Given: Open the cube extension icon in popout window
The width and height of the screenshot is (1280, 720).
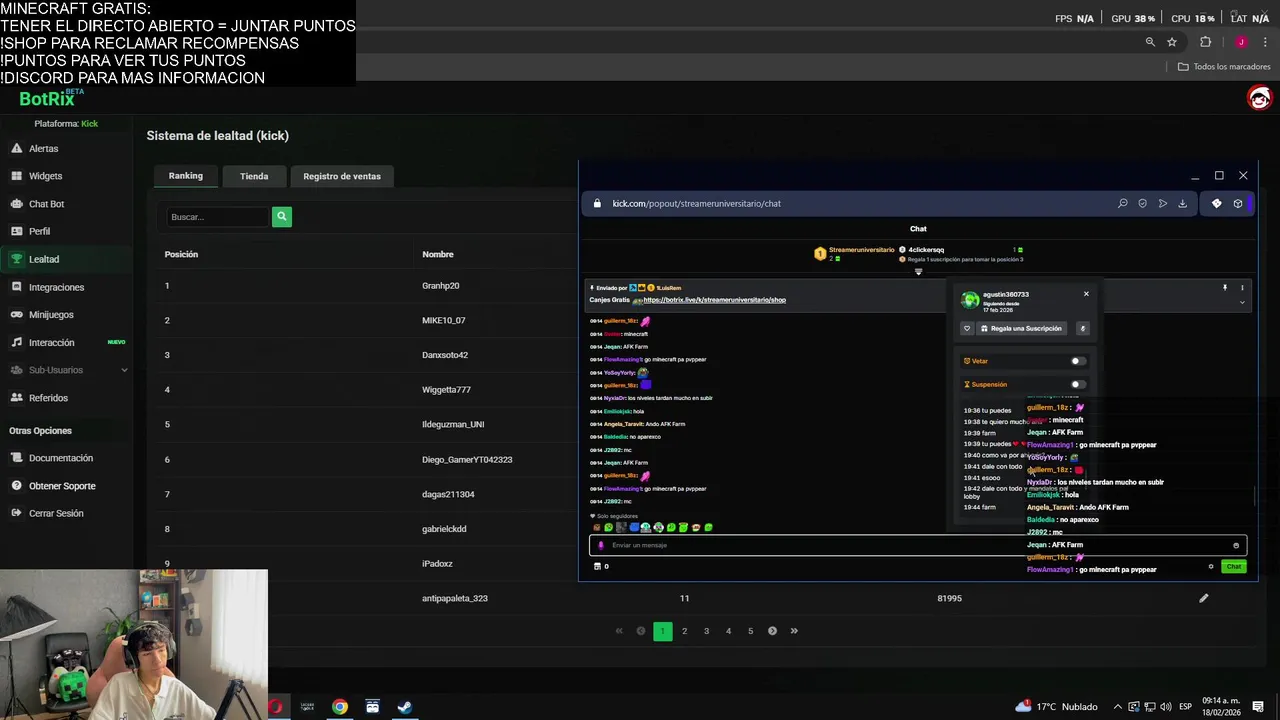Looking at the screenshot, I should pyautogui.click(x=1237, y=203).
